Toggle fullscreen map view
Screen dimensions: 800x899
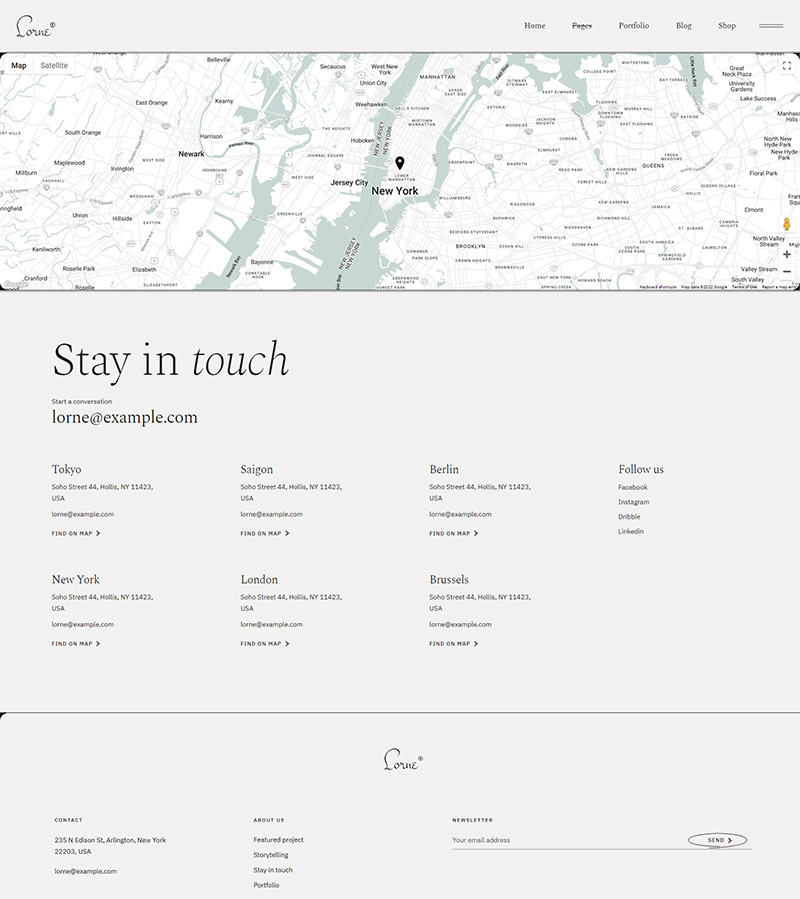click(787, 66)
